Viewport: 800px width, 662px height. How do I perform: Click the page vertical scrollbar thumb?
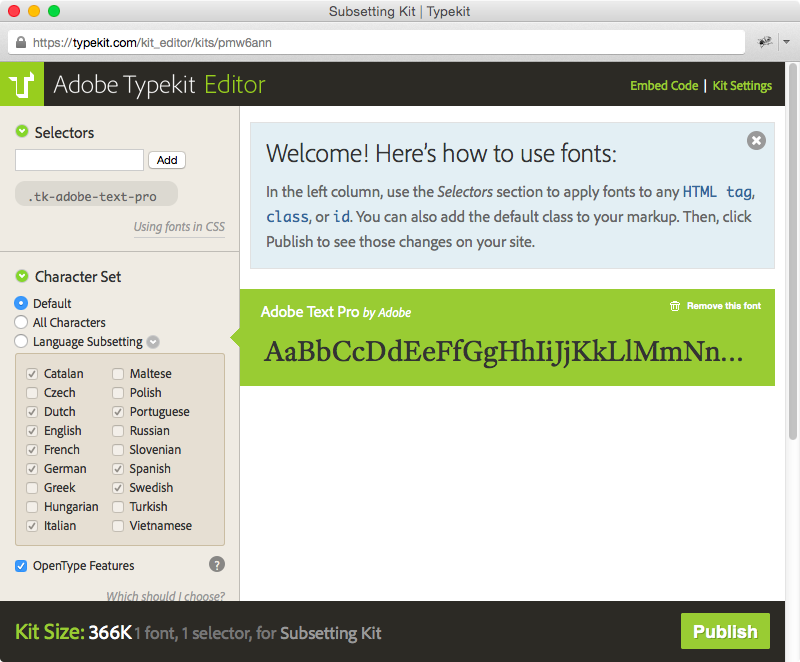pos(792,251)
